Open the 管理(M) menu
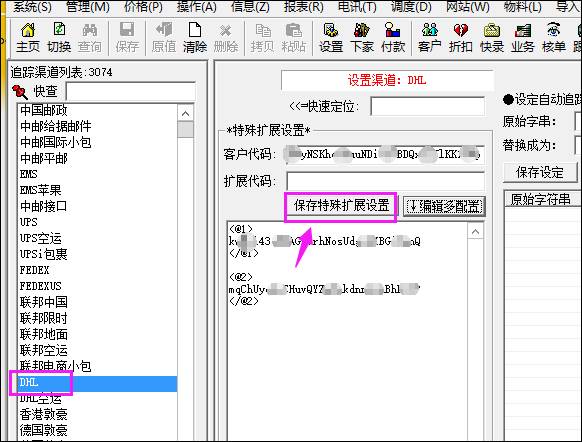The image size is (582, 442). tap(88, 7)
